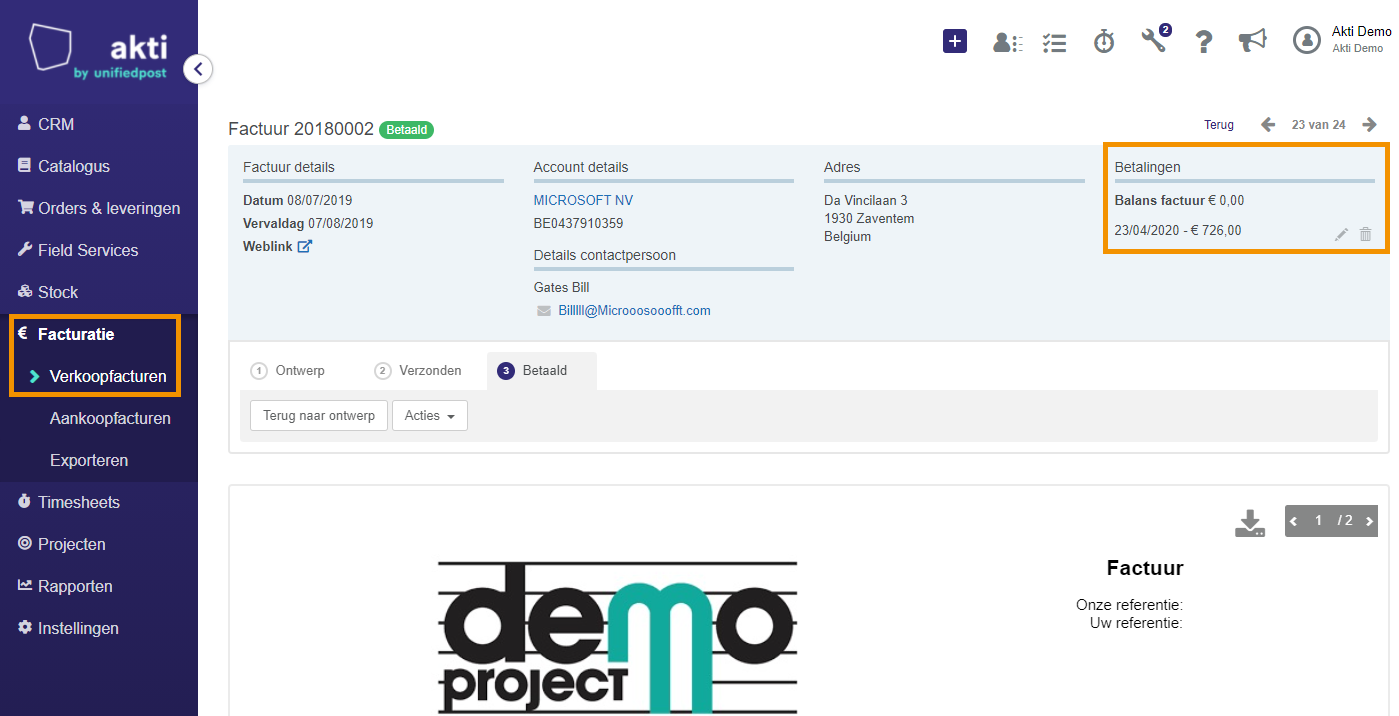
Task: Click the green Betaald status badge
Action: tap(407, 130)
